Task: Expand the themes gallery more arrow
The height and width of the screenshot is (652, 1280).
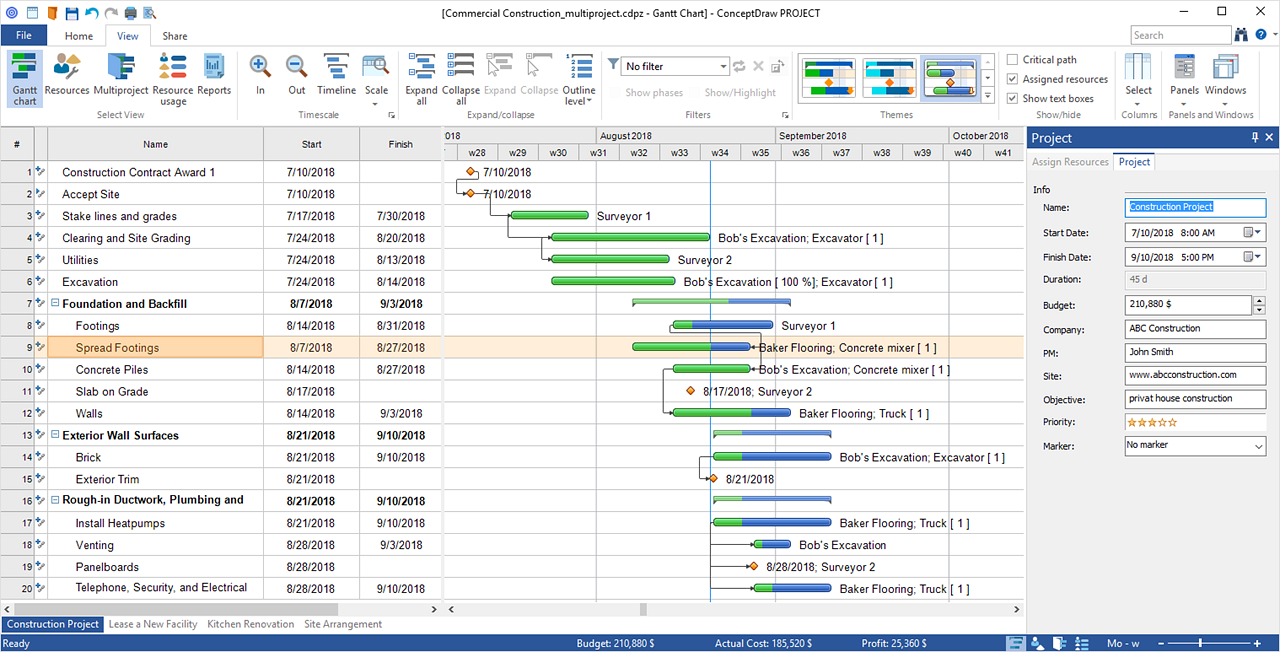Action: click(x=988, y=96)
